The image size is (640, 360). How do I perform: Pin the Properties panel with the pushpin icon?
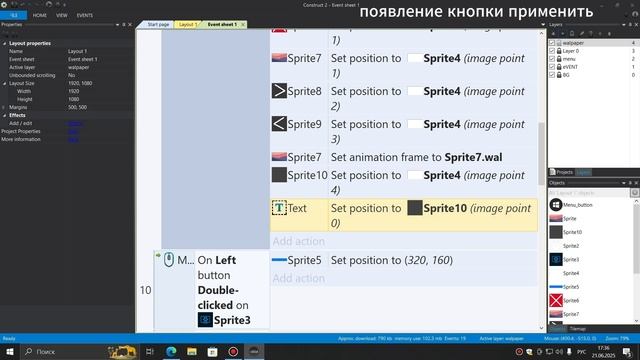tap(124, 24)
